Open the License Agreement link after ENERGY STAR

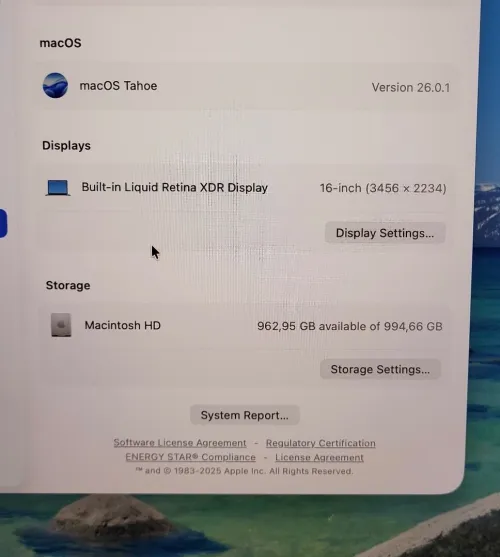coord(319,458)
